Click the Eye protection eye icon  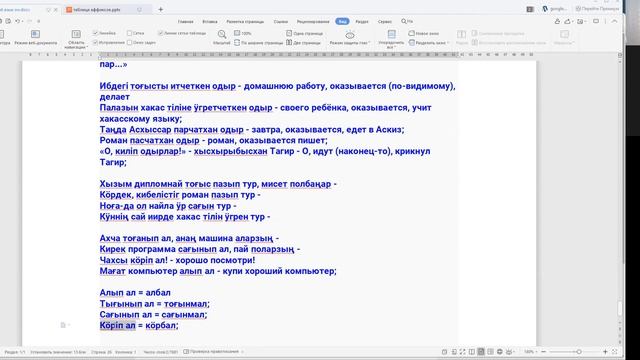coord(350,35)
